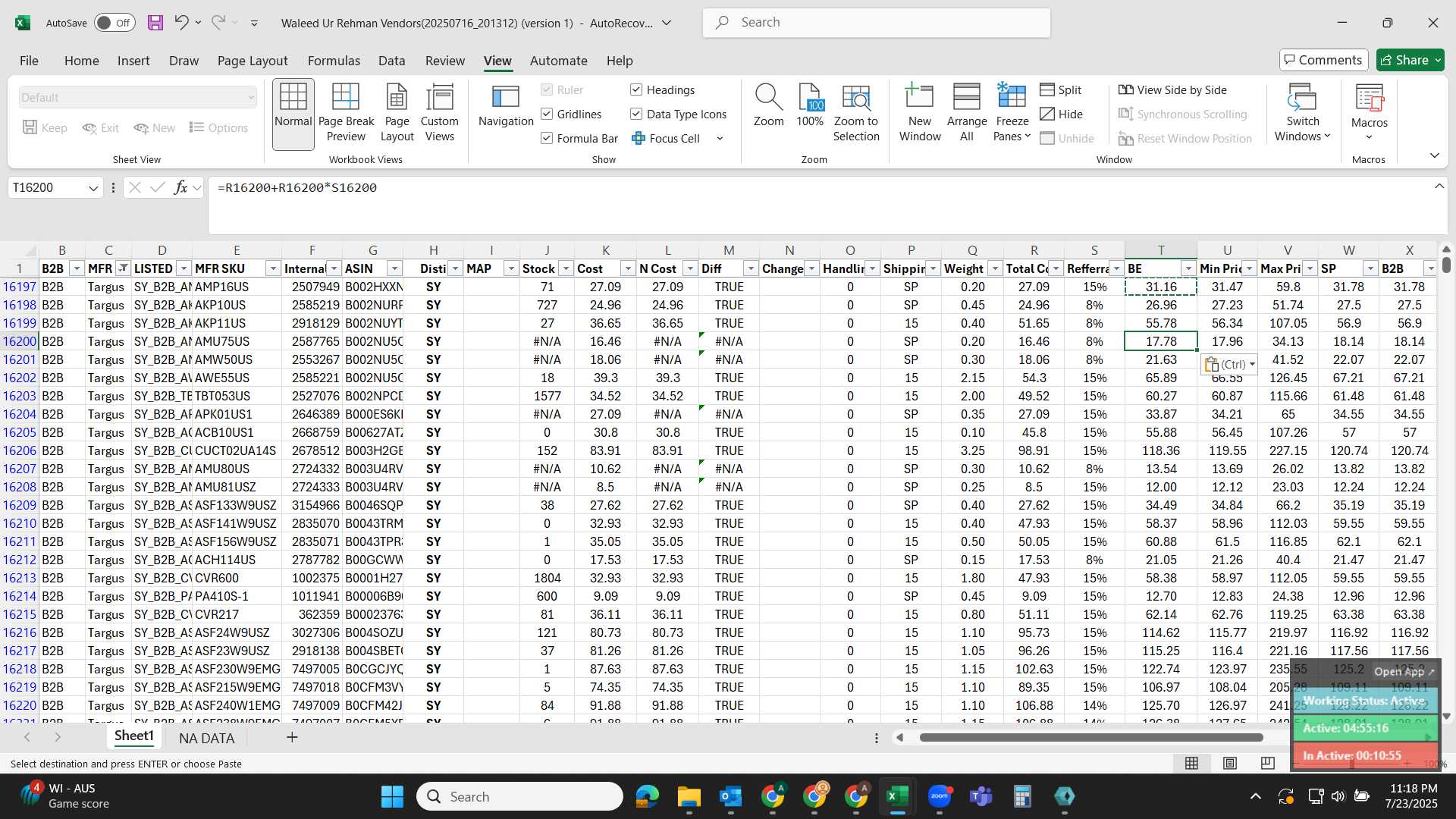Toggle the Navigation pane
The image size is (1456, 819).
[506, 106]
